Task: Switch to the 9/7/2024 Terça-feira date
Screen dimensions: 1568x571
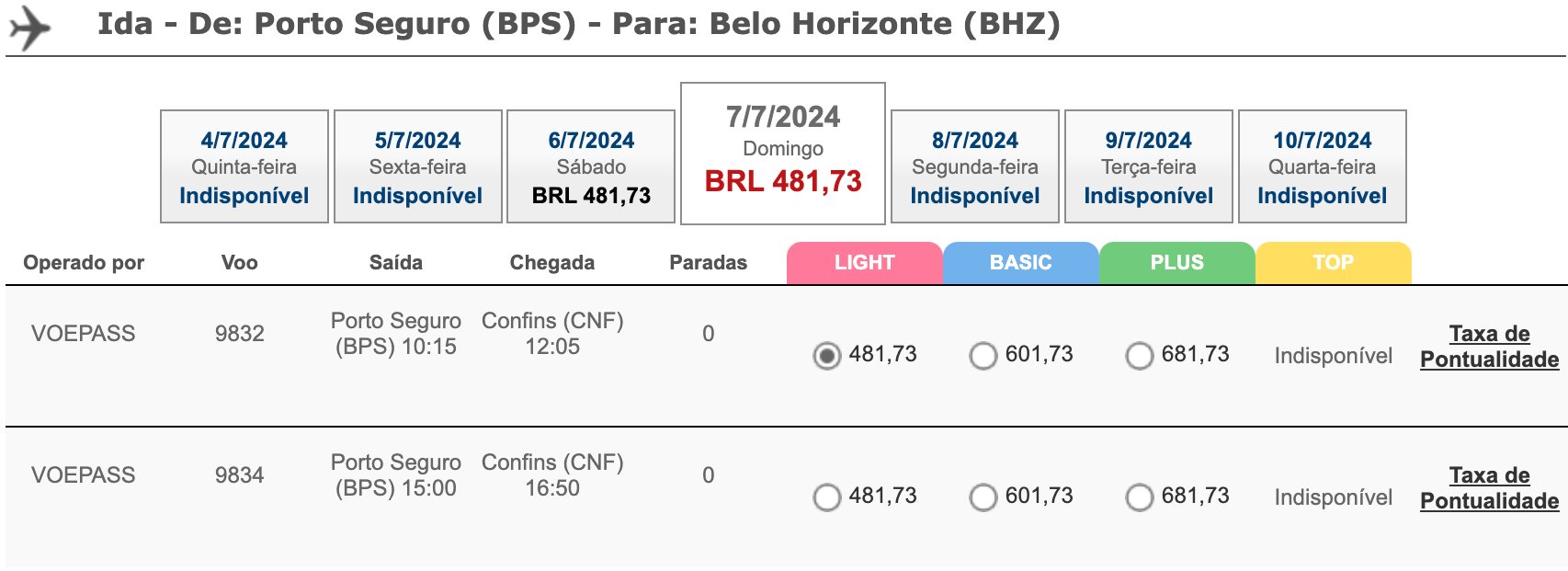Action: coord(1149,166)
